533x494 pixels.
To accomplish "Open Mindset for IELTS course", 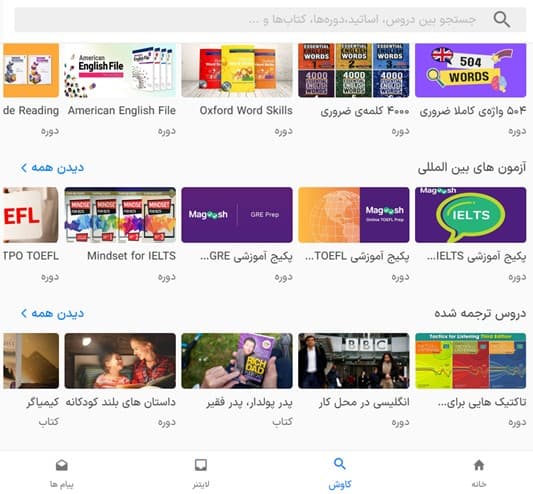I will click(x=120, y=215).
